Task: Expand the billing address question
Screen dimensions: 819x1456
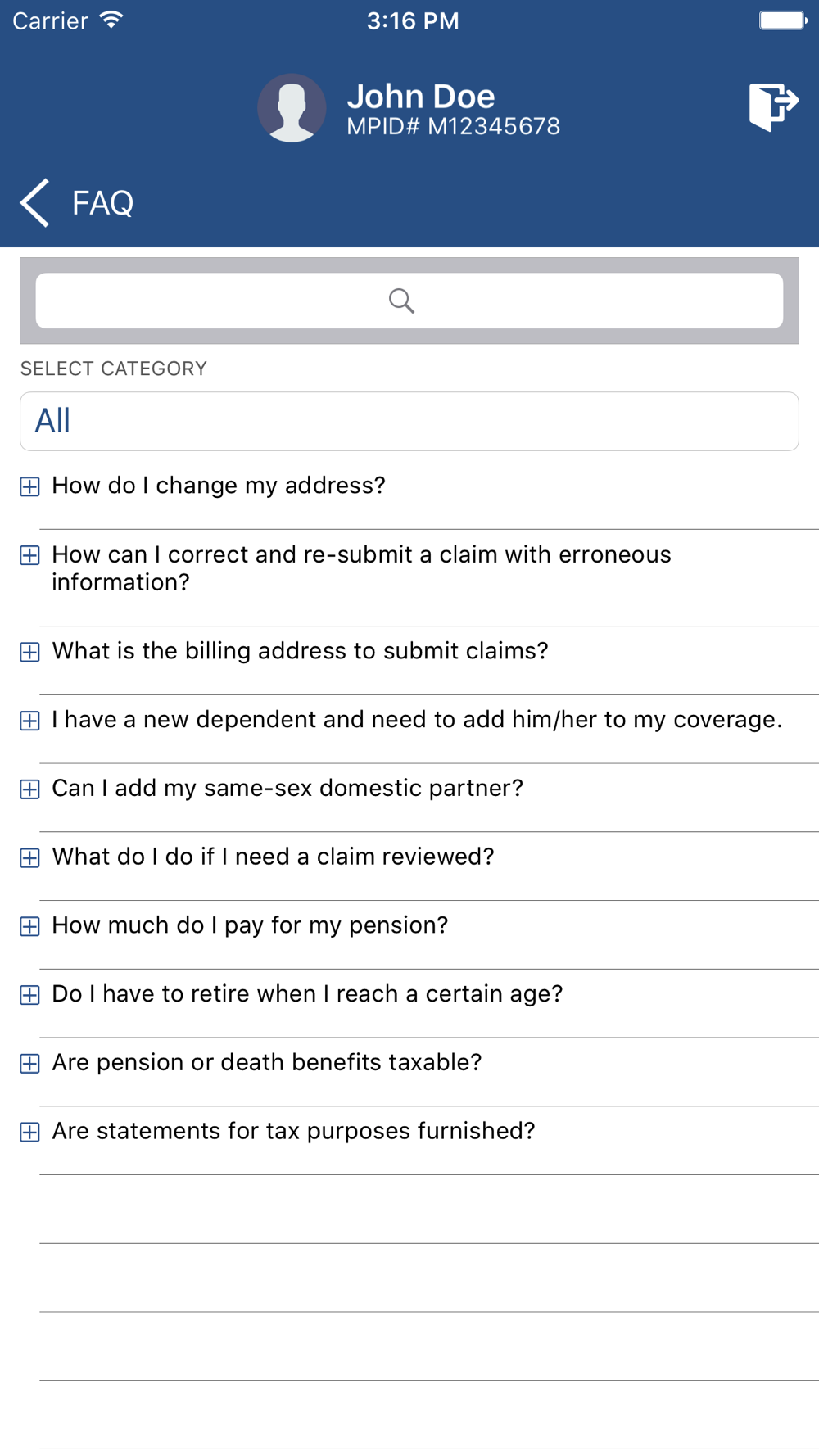Action: pos(29,652)
